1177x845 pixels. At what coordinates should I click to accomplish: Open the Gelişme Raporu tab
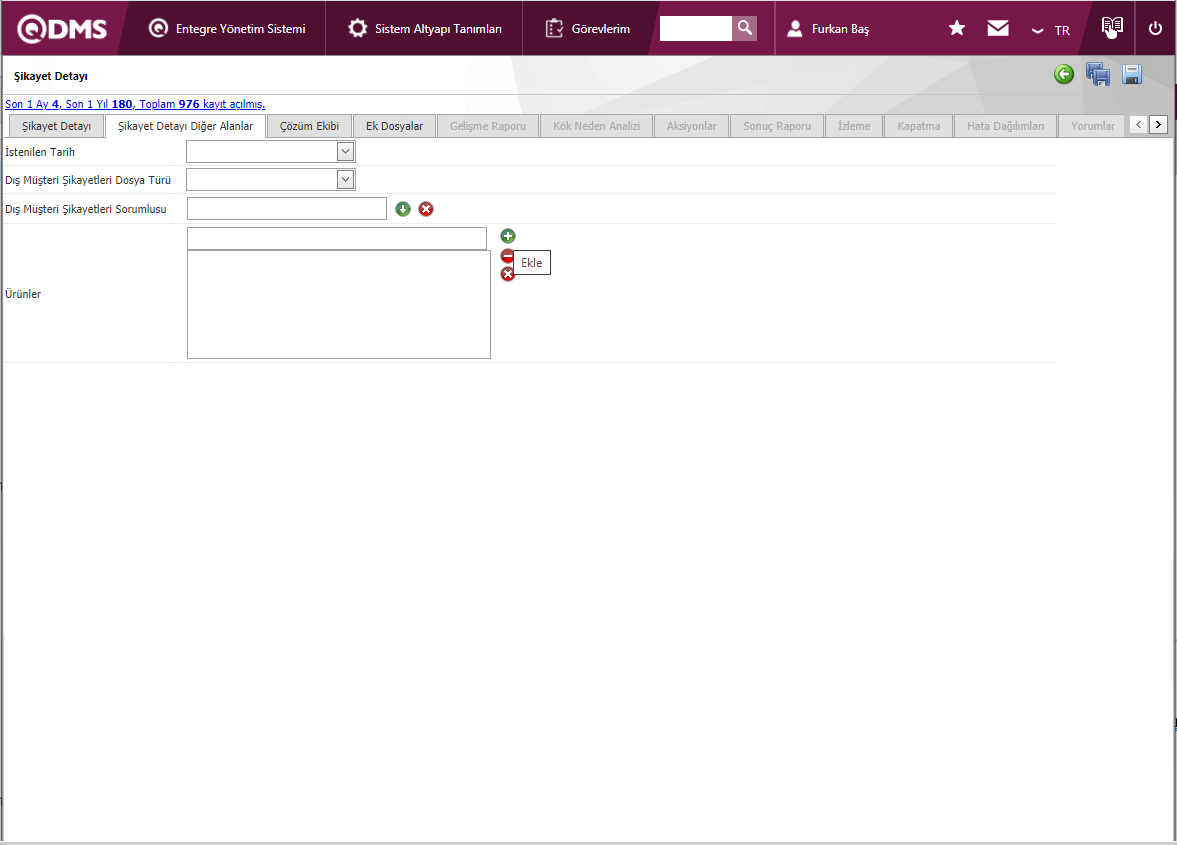488,126
